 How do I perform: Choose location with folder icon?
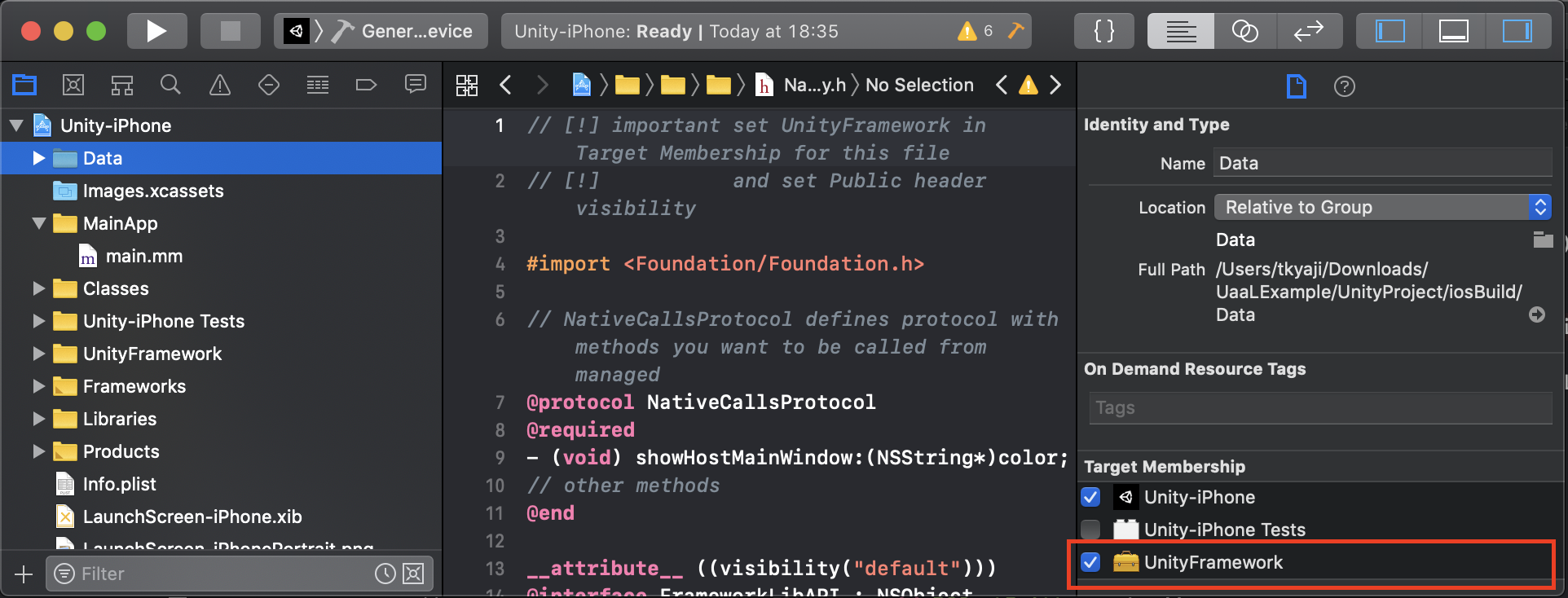[1543, 240]
